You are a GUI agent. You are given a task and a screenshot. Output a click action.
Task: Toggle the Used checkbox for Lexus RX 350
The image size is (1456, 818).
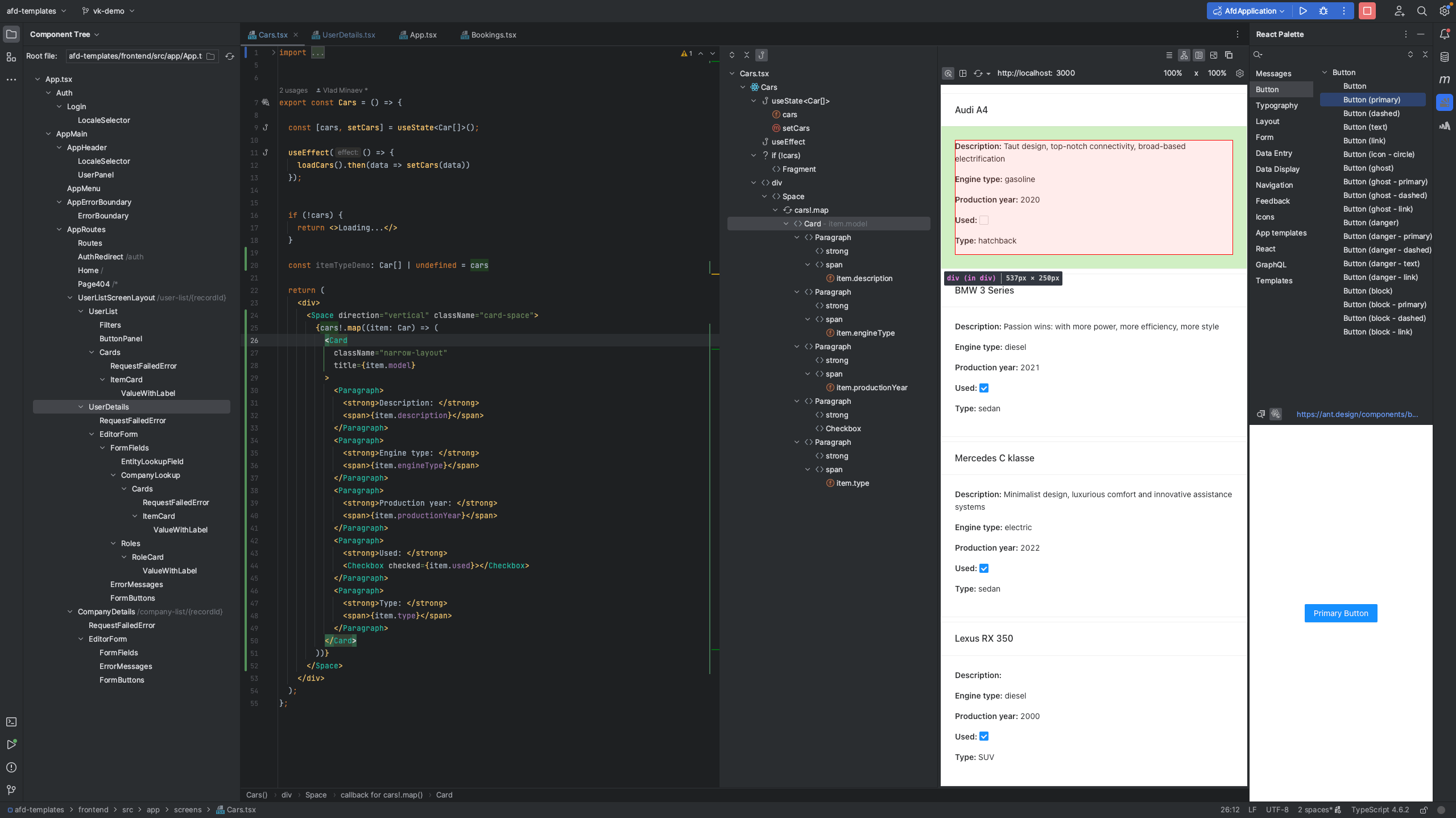coord(984,736)
